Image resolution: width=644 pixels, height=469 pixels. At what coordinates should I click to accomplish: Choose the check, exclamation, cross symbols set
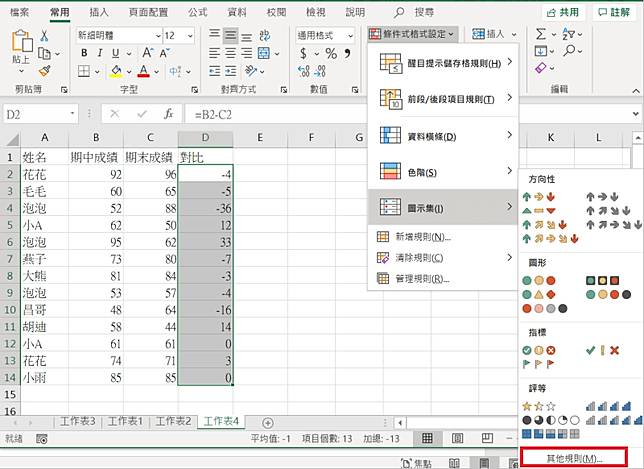pos(602,350)
